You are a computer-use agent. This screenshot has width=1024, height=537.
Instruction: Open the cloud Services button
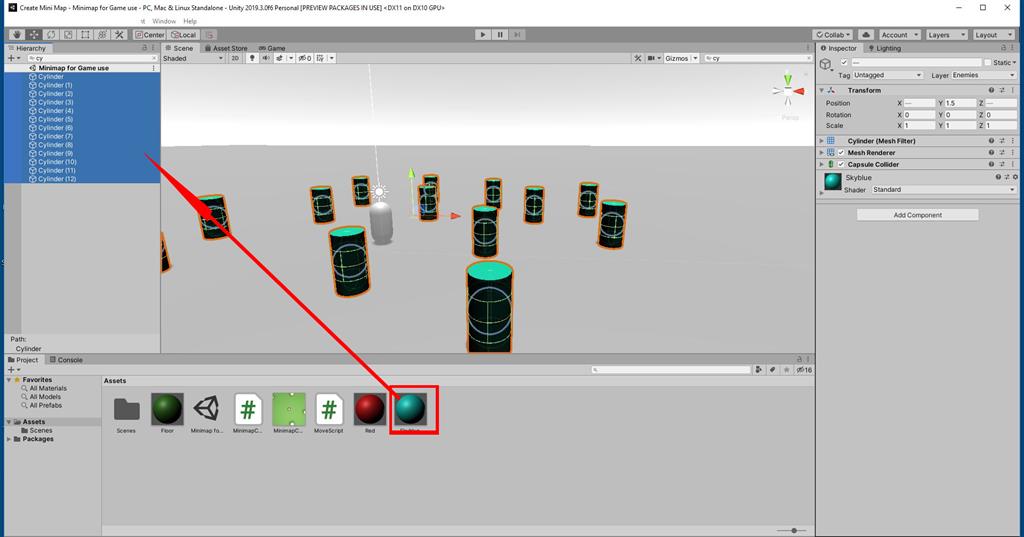pos(866,35)
